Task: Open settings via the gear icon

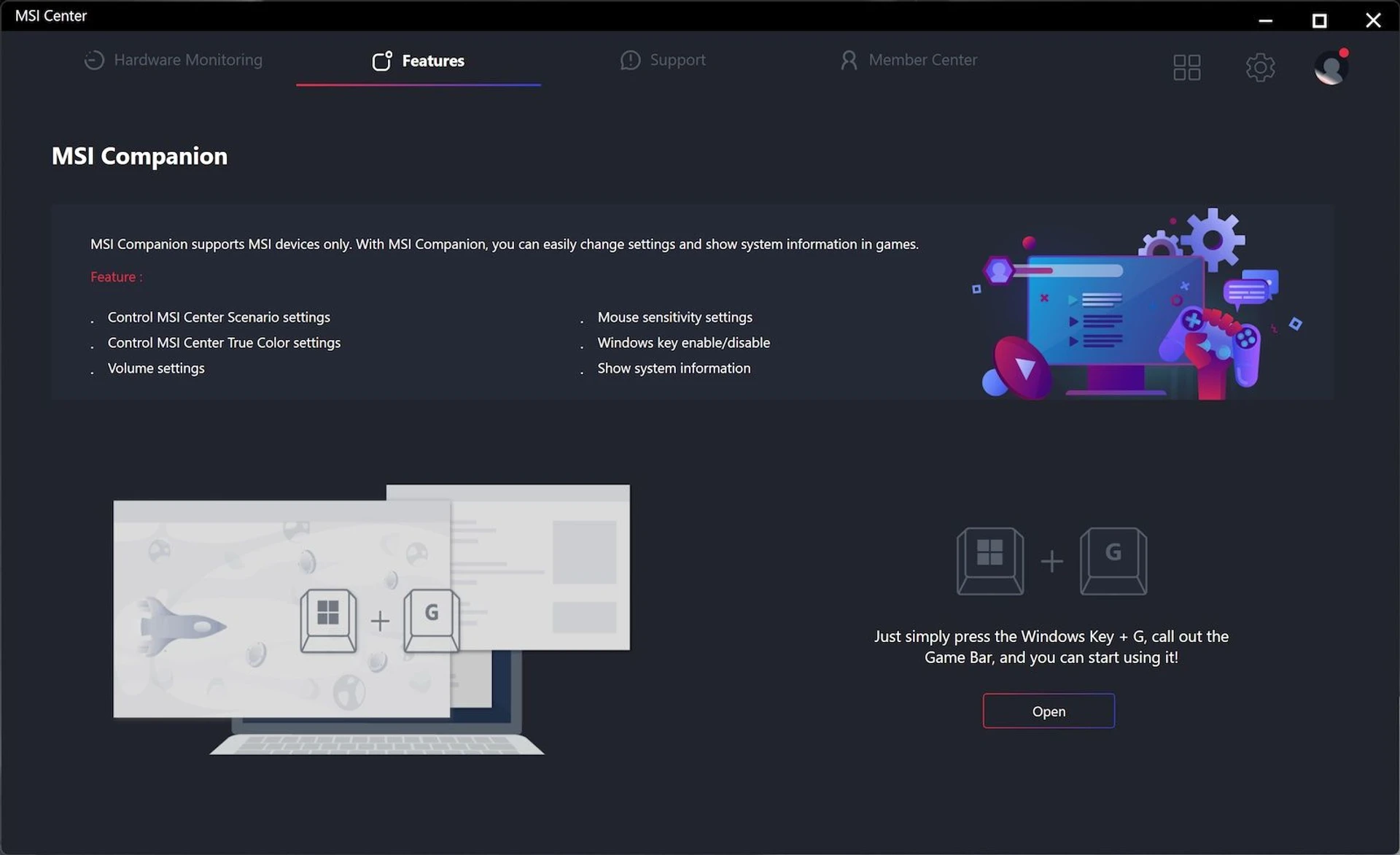Action: click(x=1260, y=67)
